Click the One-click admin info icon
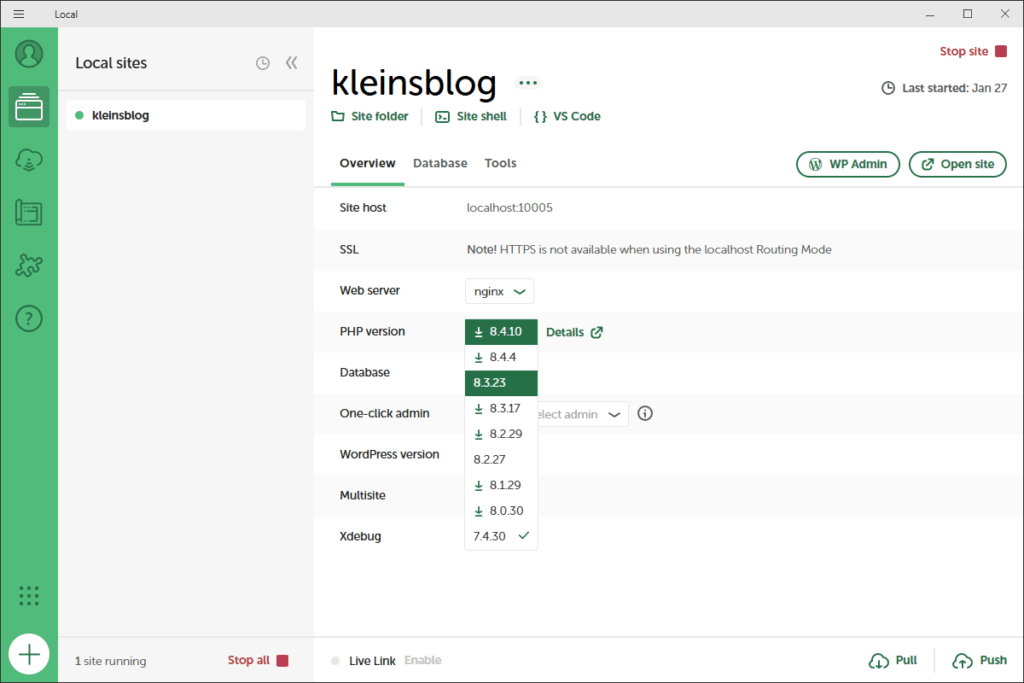 [645, 413]
